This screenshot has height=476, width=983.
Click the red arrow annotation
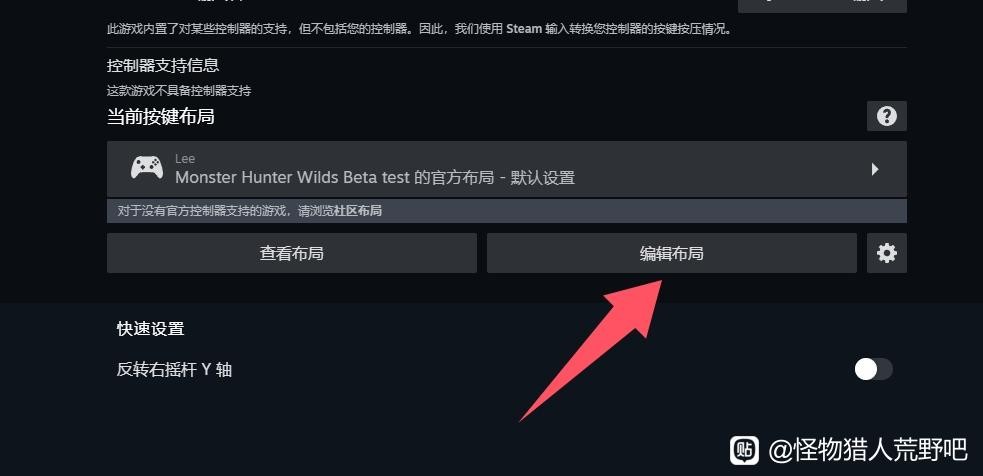[591, 351]
